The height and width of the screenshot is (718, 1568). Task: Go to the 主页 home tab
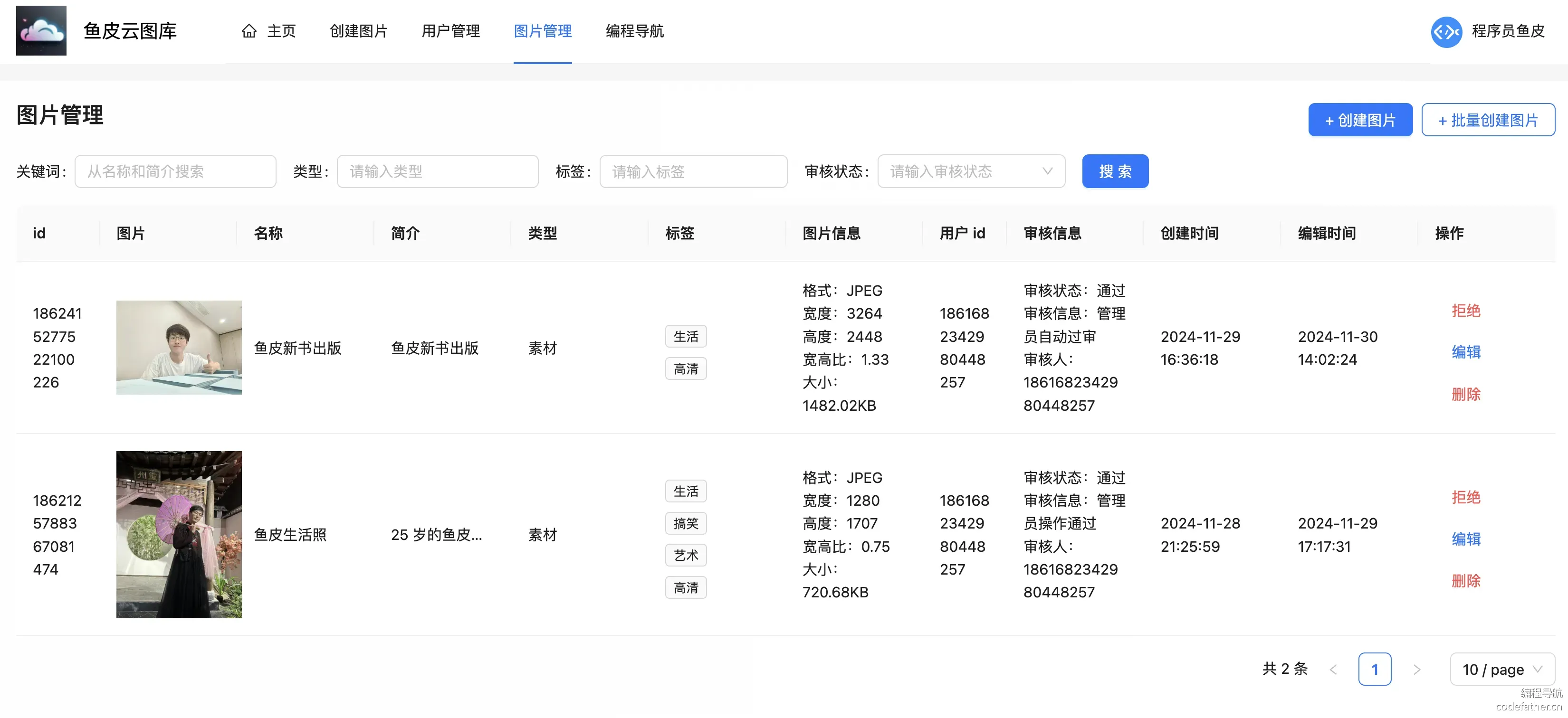(x=268, y=31)
